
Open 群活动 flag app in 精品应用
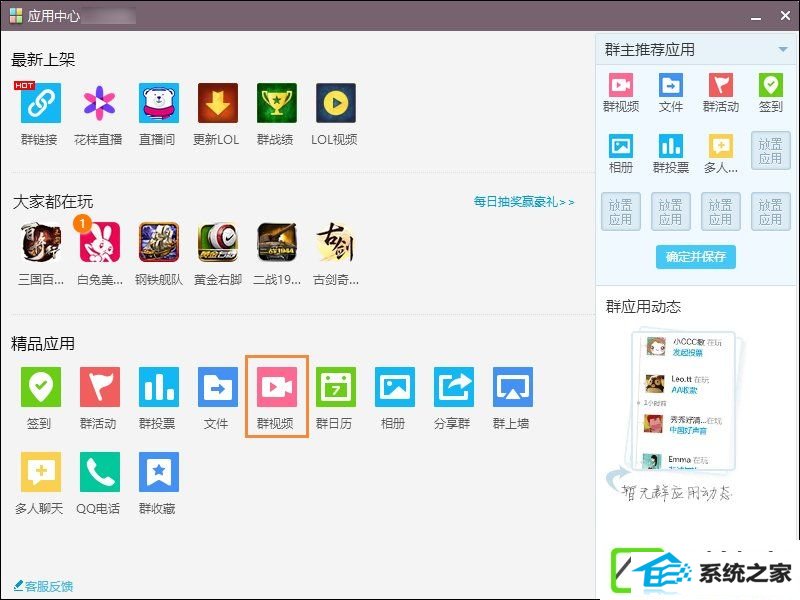(99, 387)
